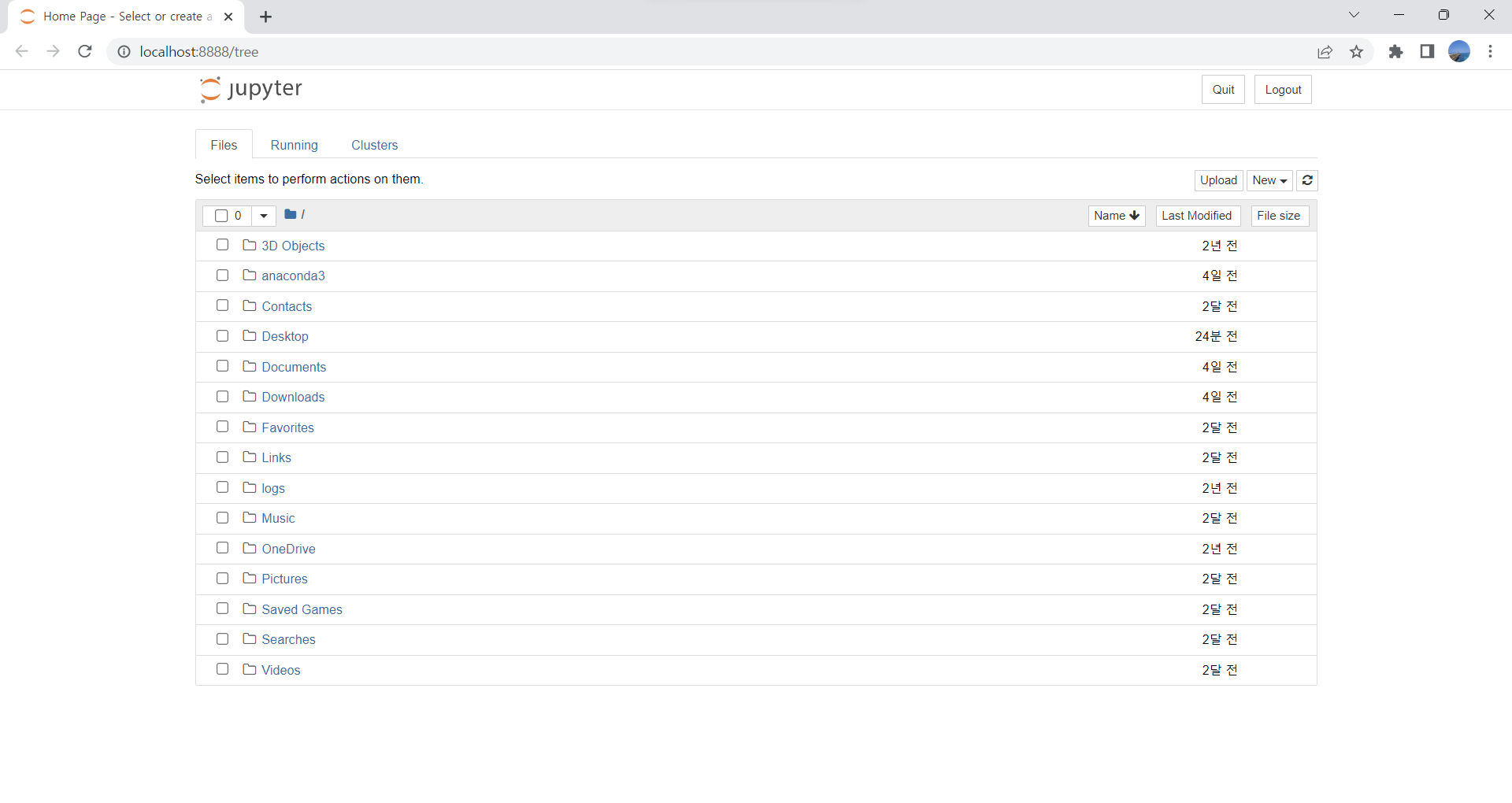
Task: Expand the New dropdown
Action: coord(1269,180)
